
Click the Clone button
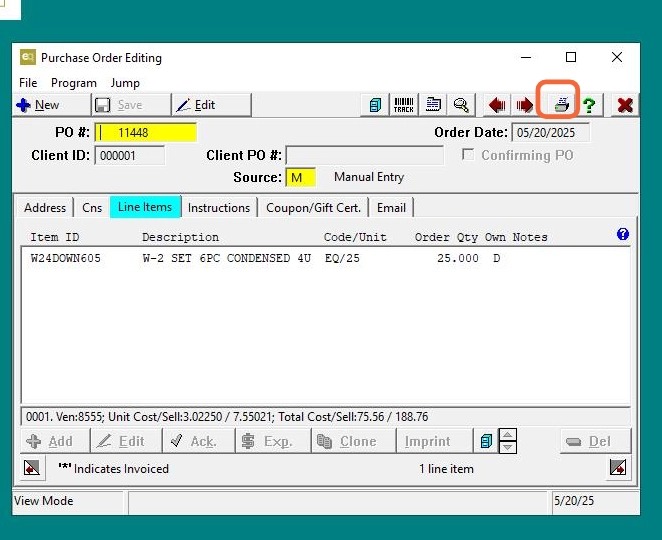pos(354,441)
